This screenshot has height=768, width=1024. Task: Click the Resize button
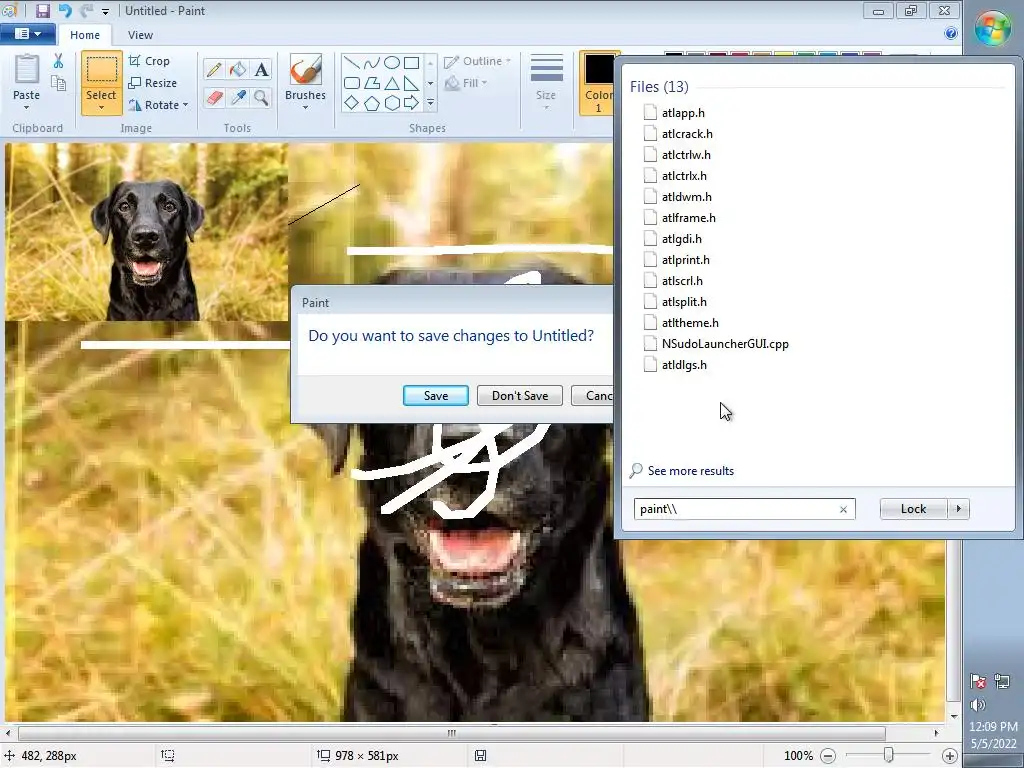pos(153,83)
